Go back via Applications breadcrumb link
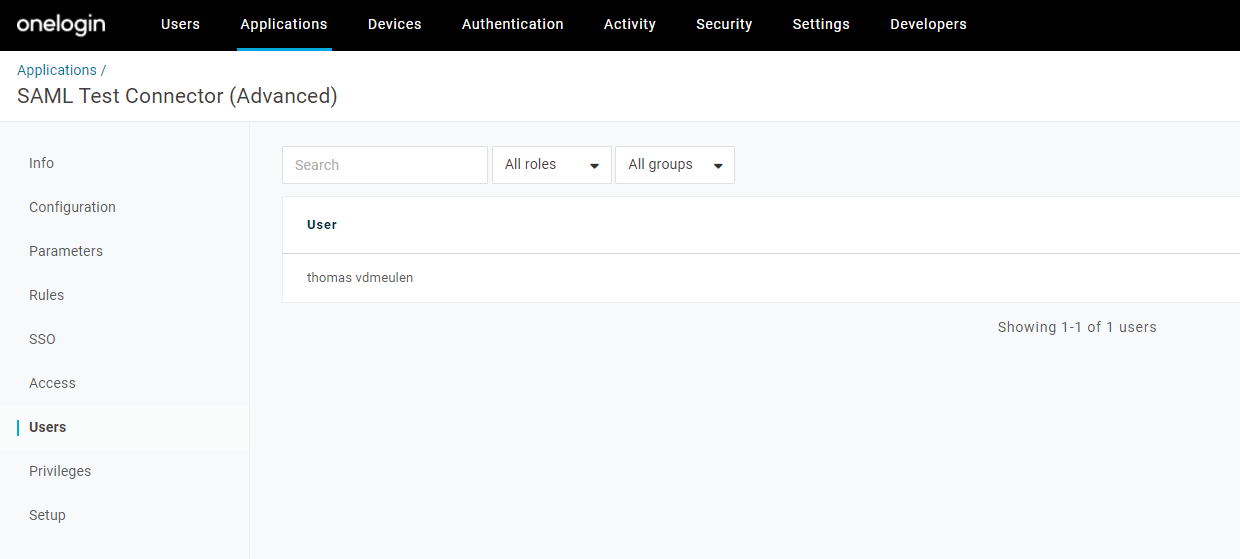Viewport: 1240px width, 559px height. coord(57,70)
